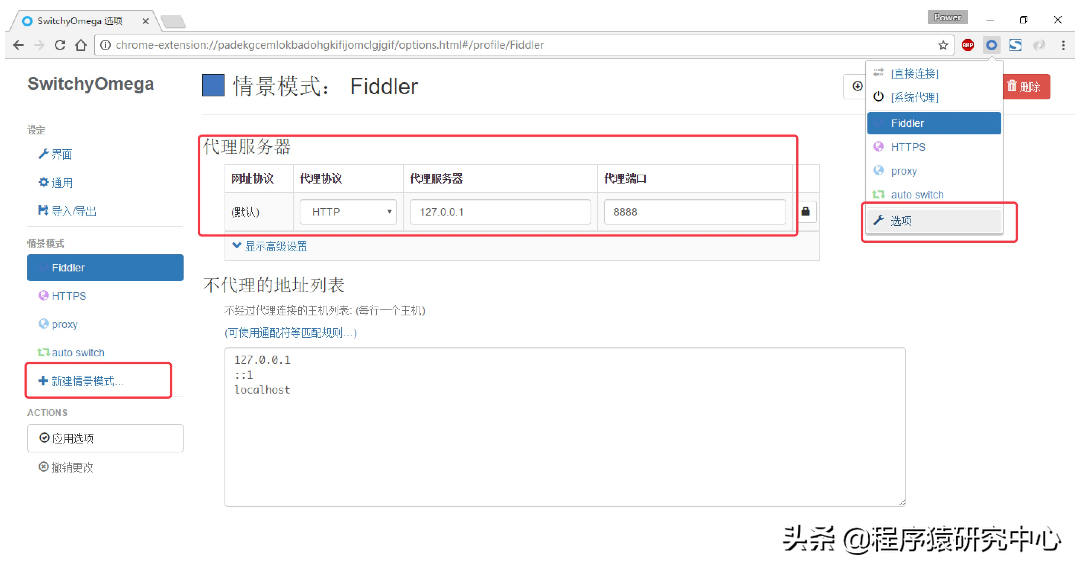Close the SwitchyOmega browser tab
This screenshot has width=1079, height=570.
click(146, 21)
